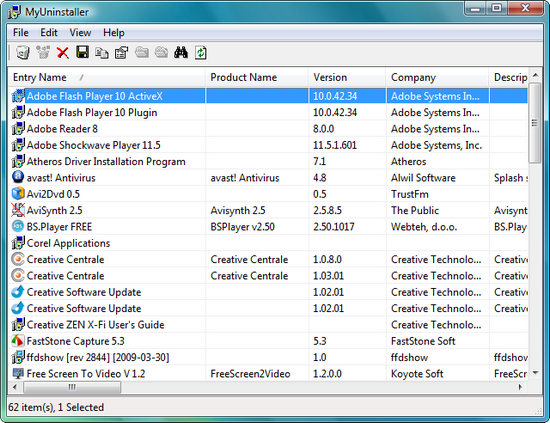Click the Free Screen To Video icon
The image size is (550, 423).
click(x=18, y=373)
